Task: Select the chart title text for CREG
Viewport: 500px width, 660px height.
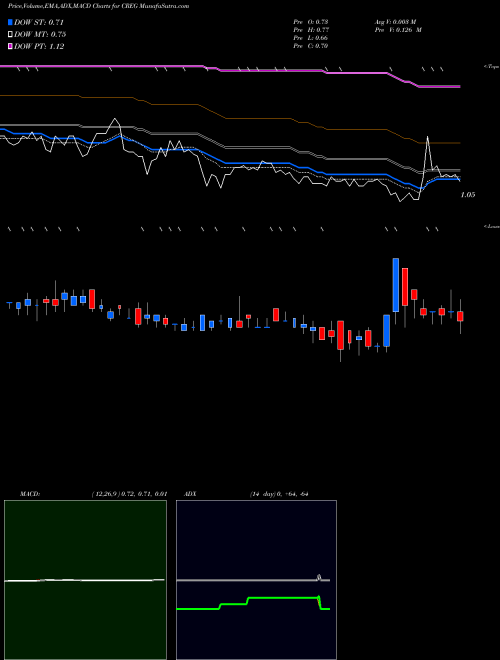Action: coord(98,6)
